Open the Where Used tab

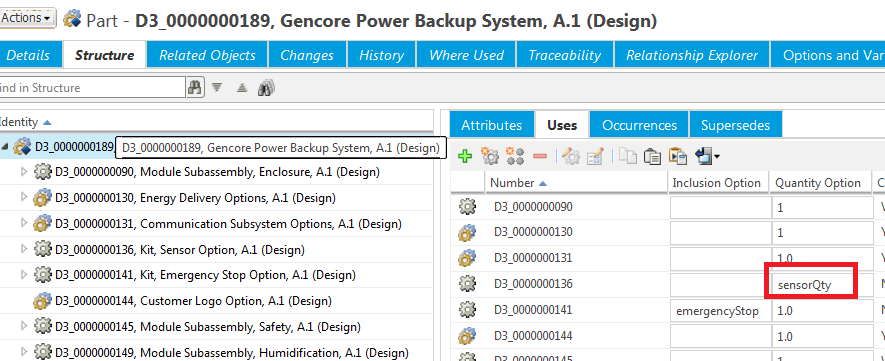[466, 55]
